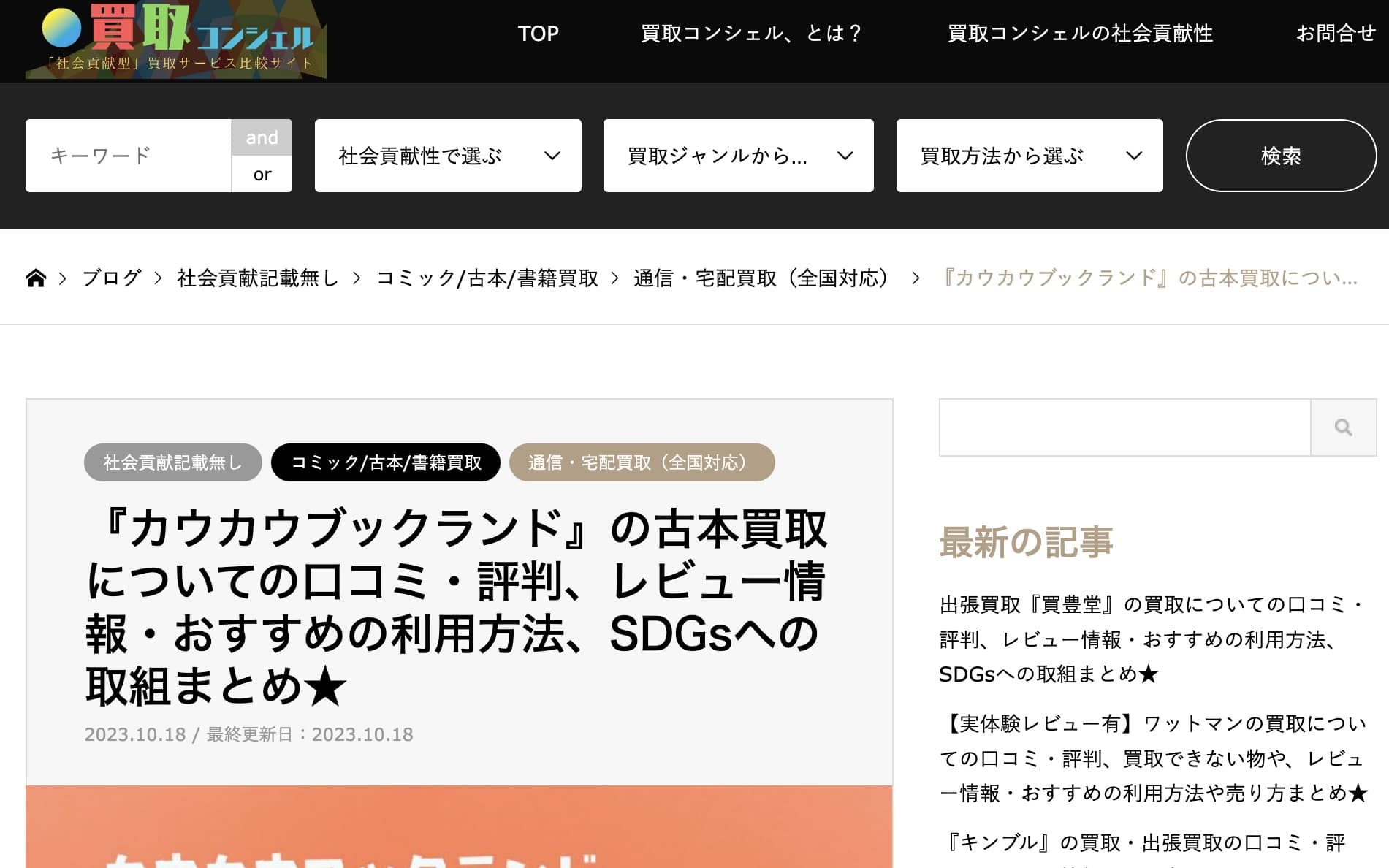Open the ワットマンの買取 review article link
Screen dimensions: 1389x868
point(1153,758)
